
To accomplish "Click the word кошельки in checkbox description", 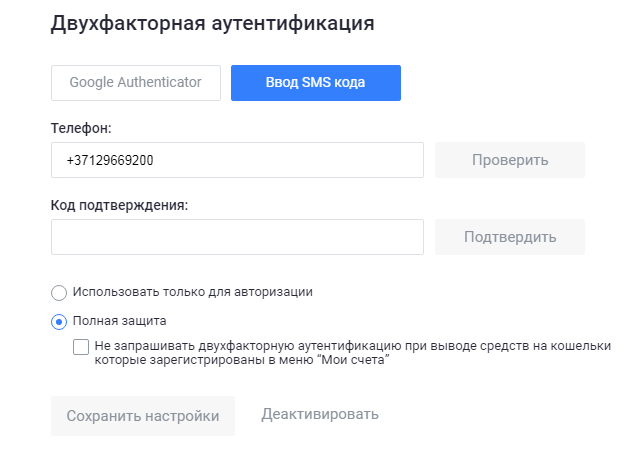I will [x=582, y=346].
